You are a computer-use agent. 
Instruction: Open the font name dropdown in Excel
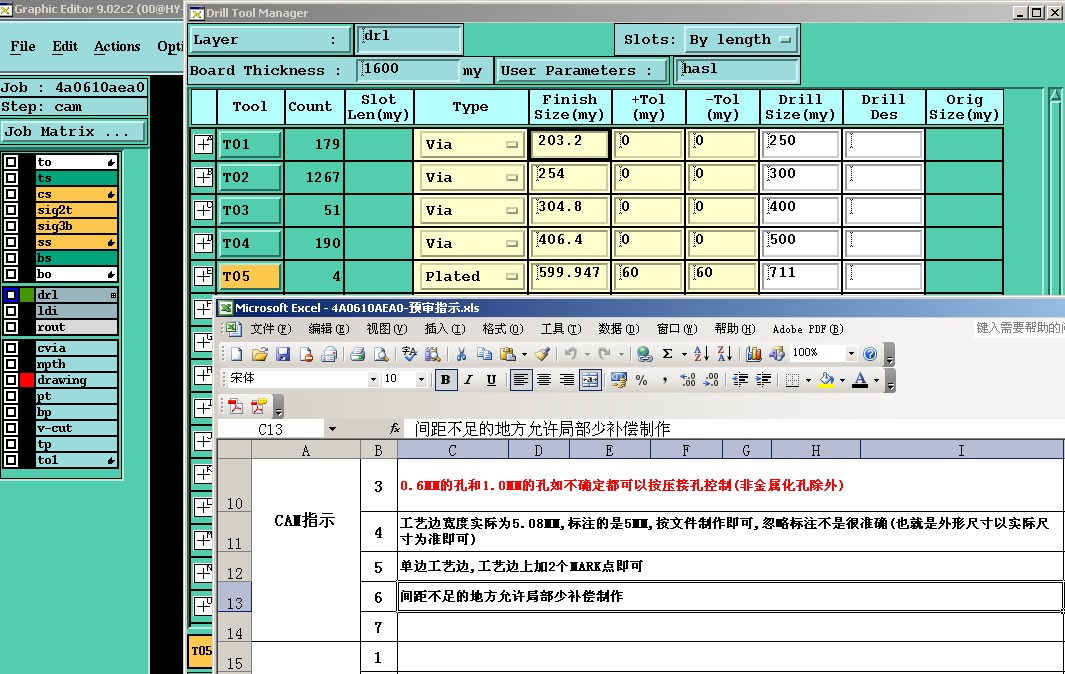click(373, 380)
